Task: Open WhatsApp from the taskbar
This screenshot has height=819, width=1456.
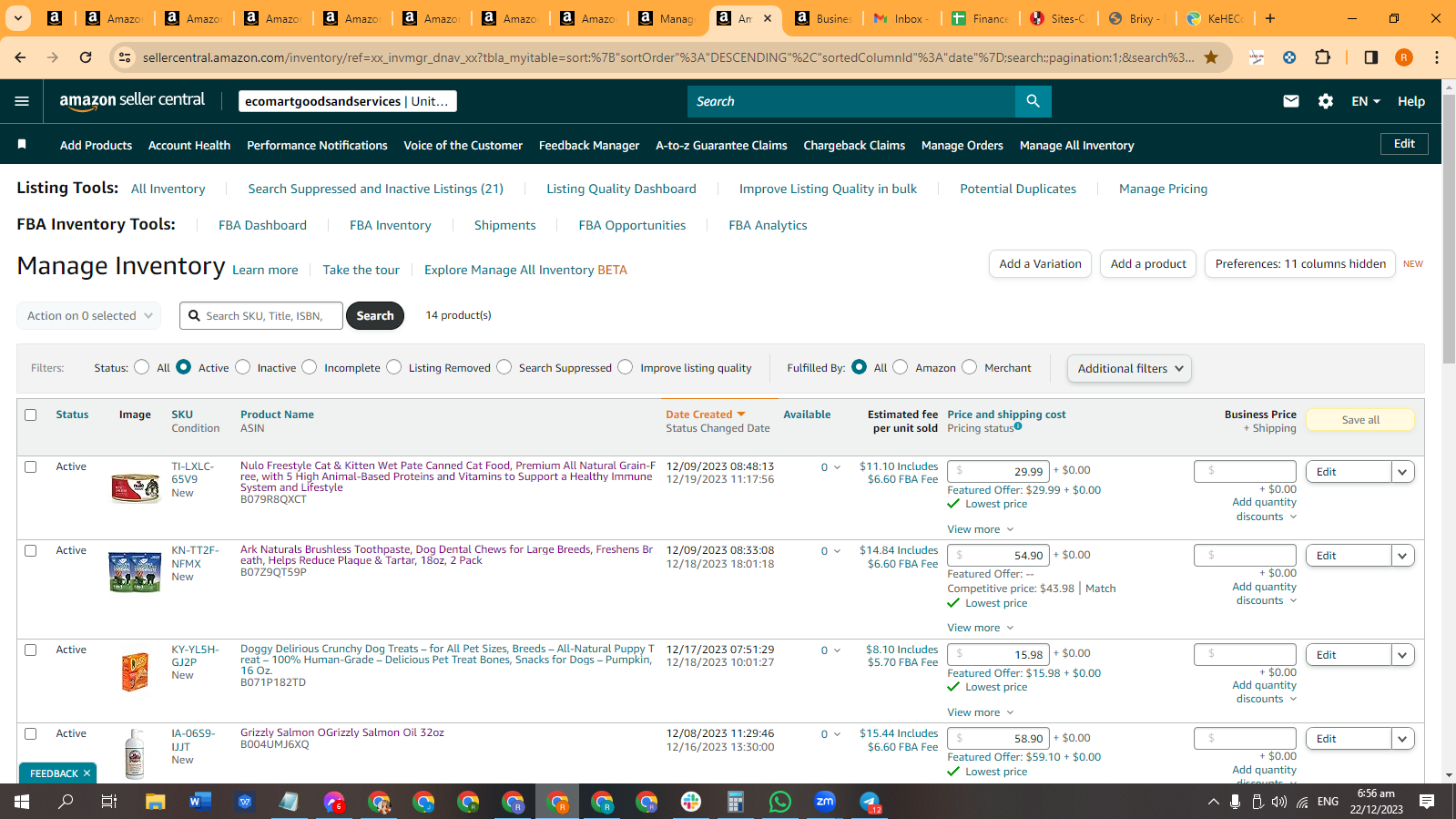Action: (780, 802)
